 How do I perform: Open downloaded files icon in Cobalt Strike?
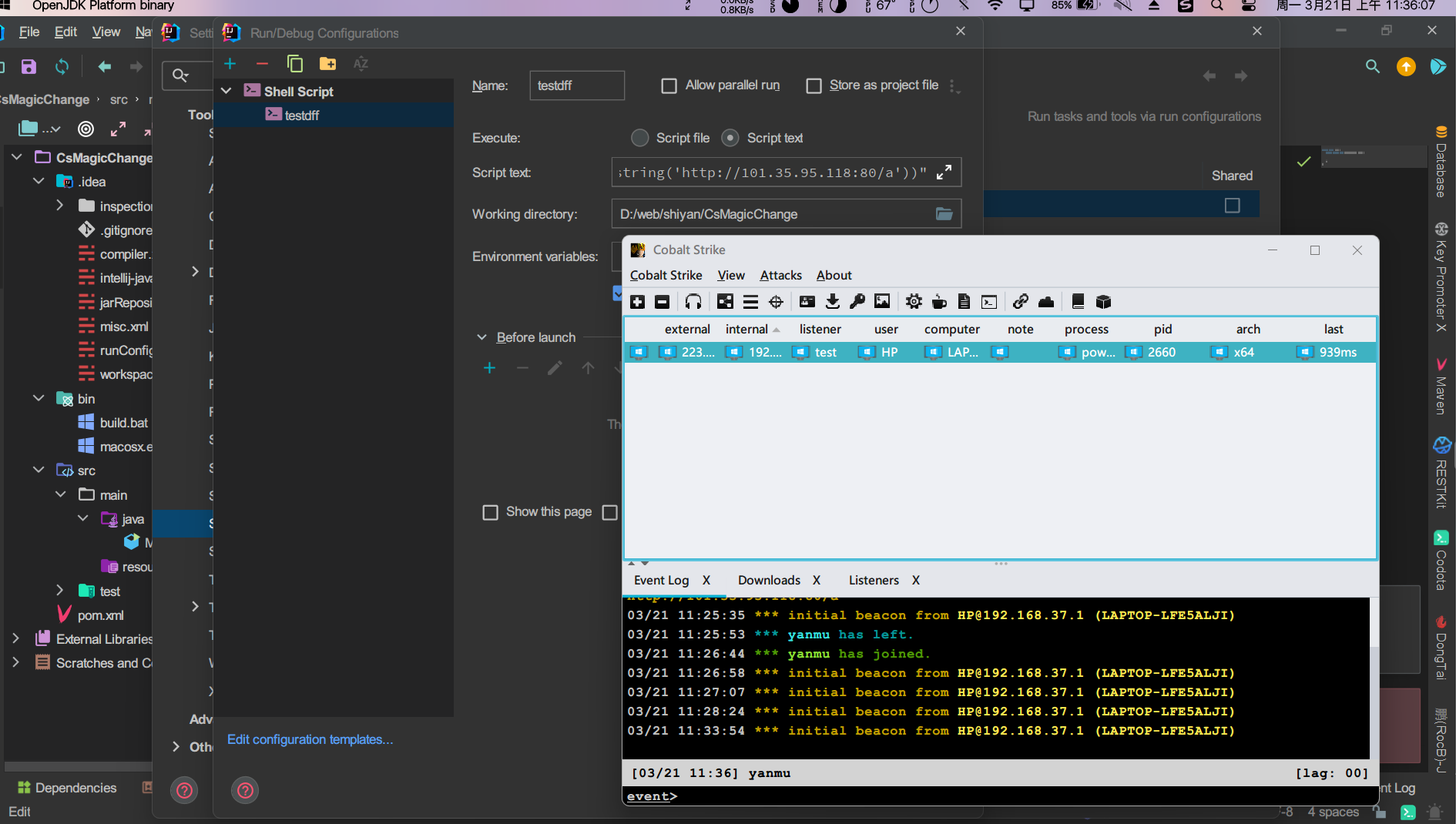832,302
